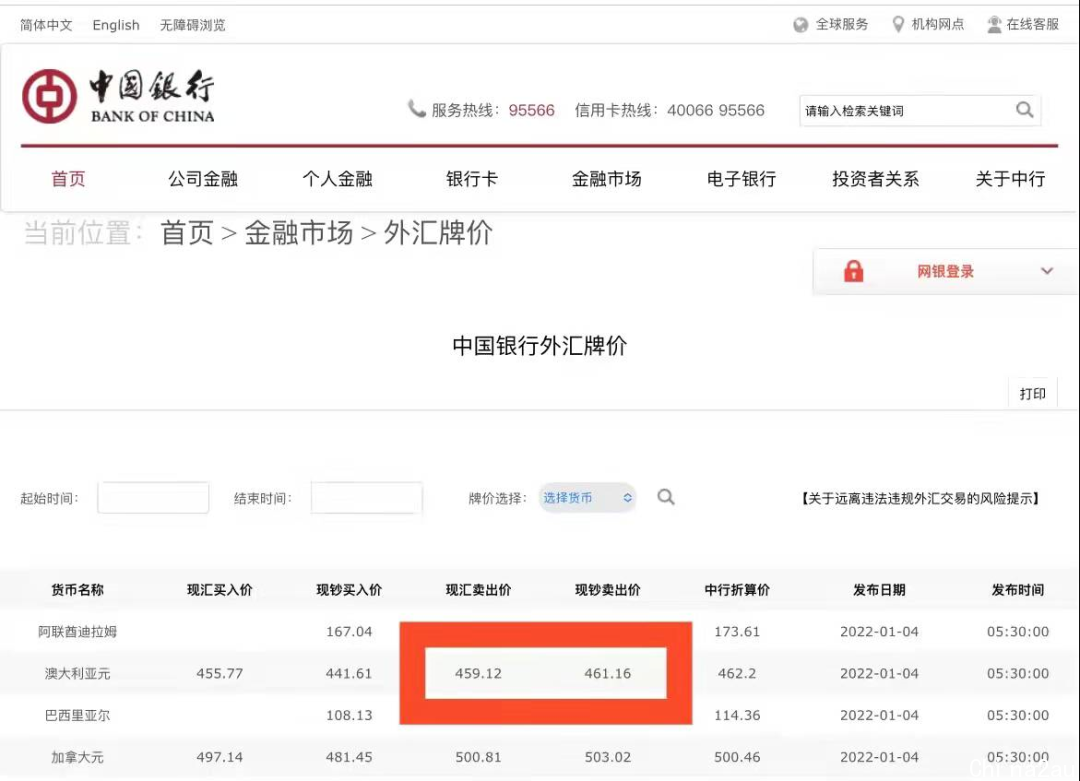This screenshot has height=781, width=1080.
Task: Expand the 网银登录 panel chevron
Action: click(1046, 271)
